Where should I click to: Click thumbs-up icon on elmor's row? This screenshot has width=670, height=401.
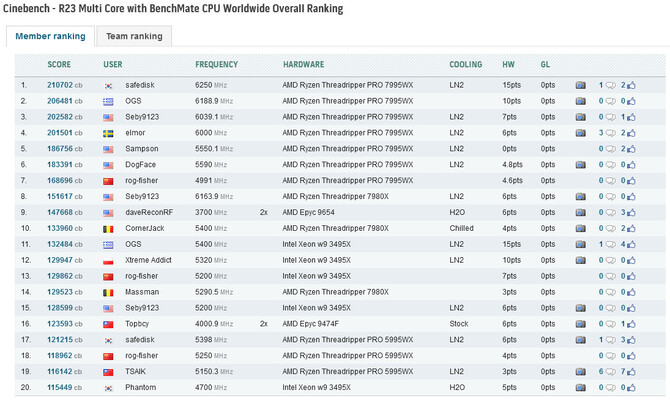coord(631,133)
